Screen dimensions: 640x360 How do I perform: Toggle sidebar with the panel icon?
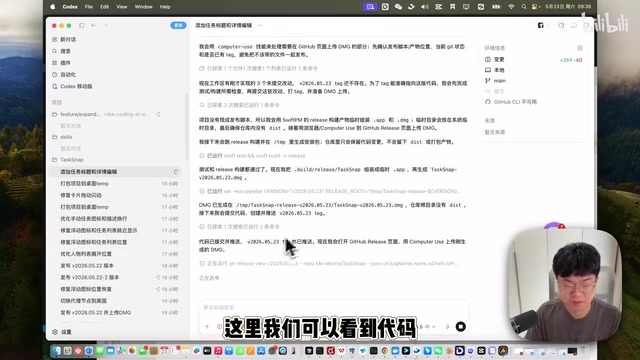tap(82, 25)
